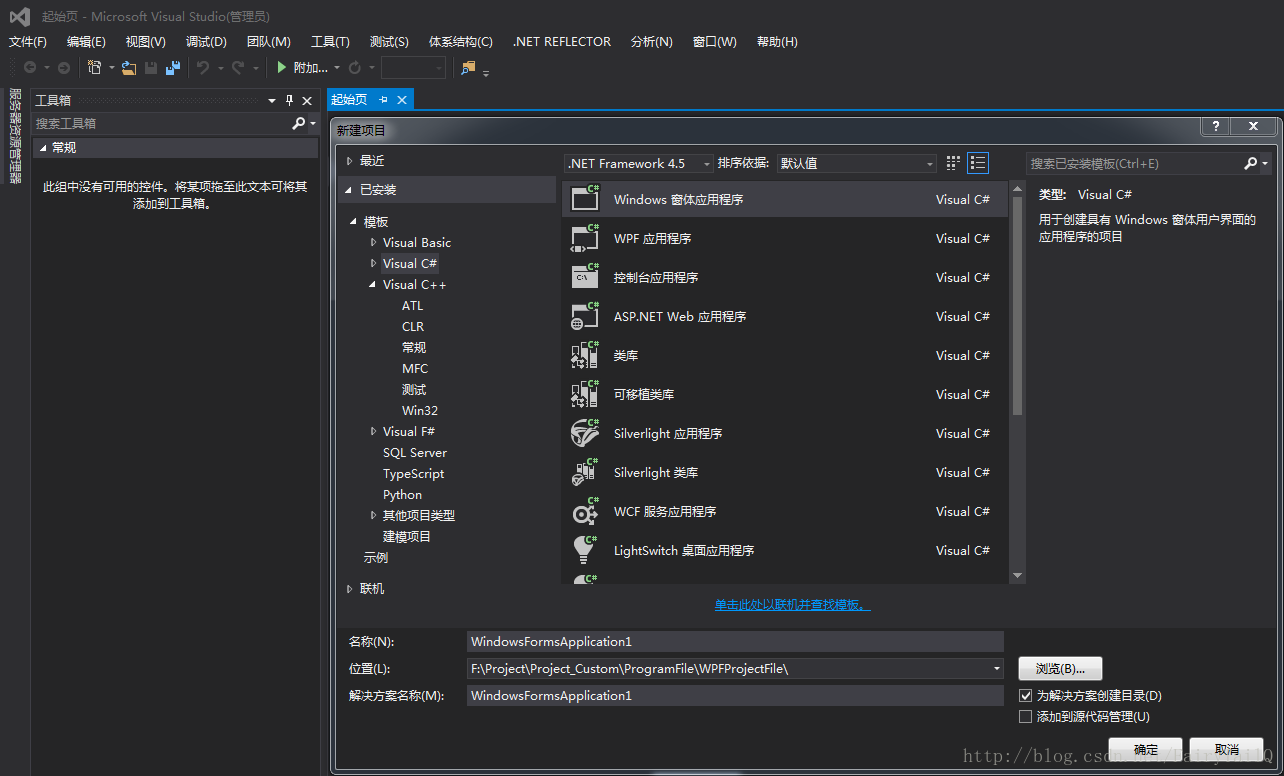1284x776 pixels.
Task: Click the 解决方案名称 input field
Action: (x=735, y=695)
